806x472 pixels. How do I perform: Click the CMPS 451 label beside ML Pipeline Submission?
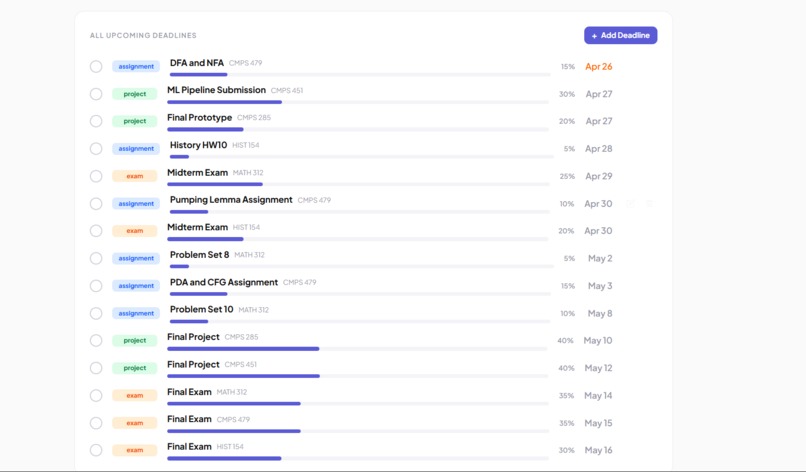pos(287,90)
